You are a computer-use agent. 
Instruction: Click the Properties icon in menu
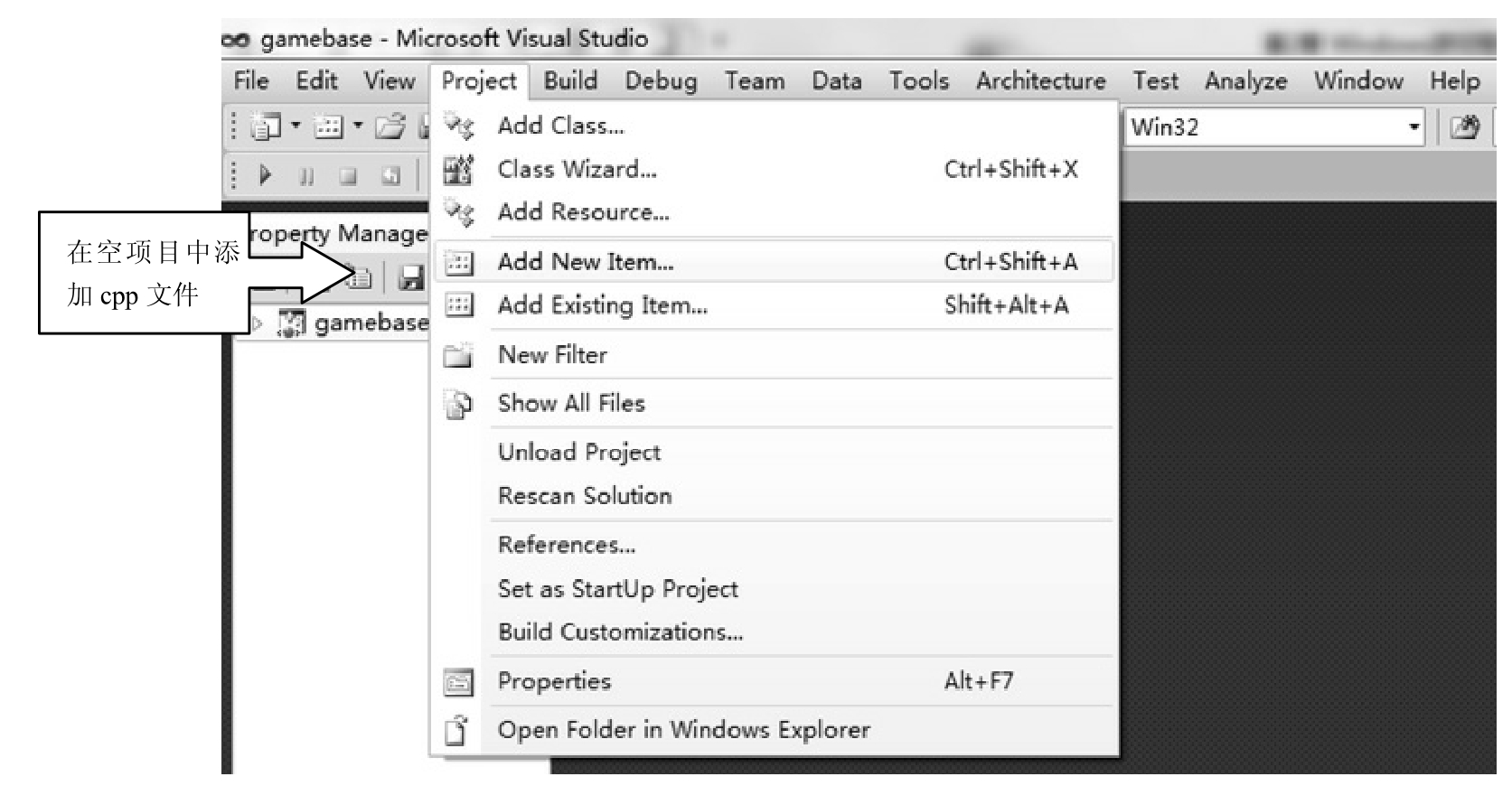pos(459,682)
